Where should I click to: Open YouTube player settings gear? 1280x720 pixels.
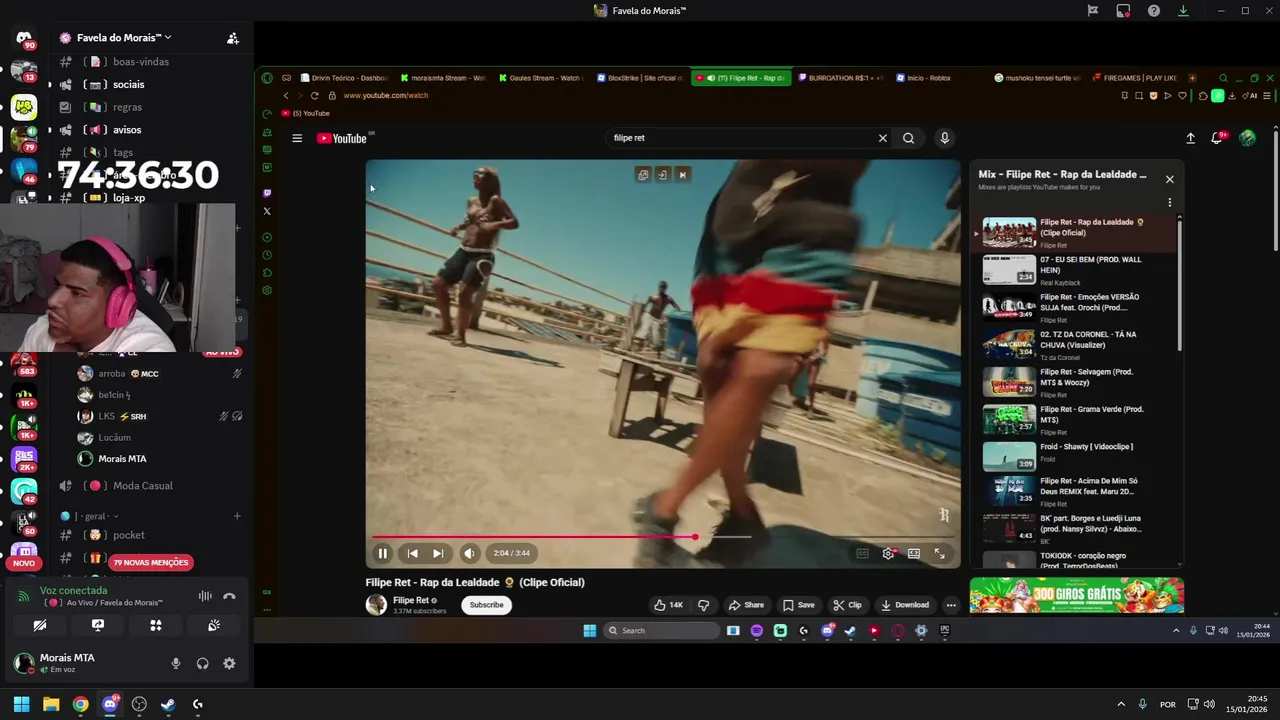point(888,553)
